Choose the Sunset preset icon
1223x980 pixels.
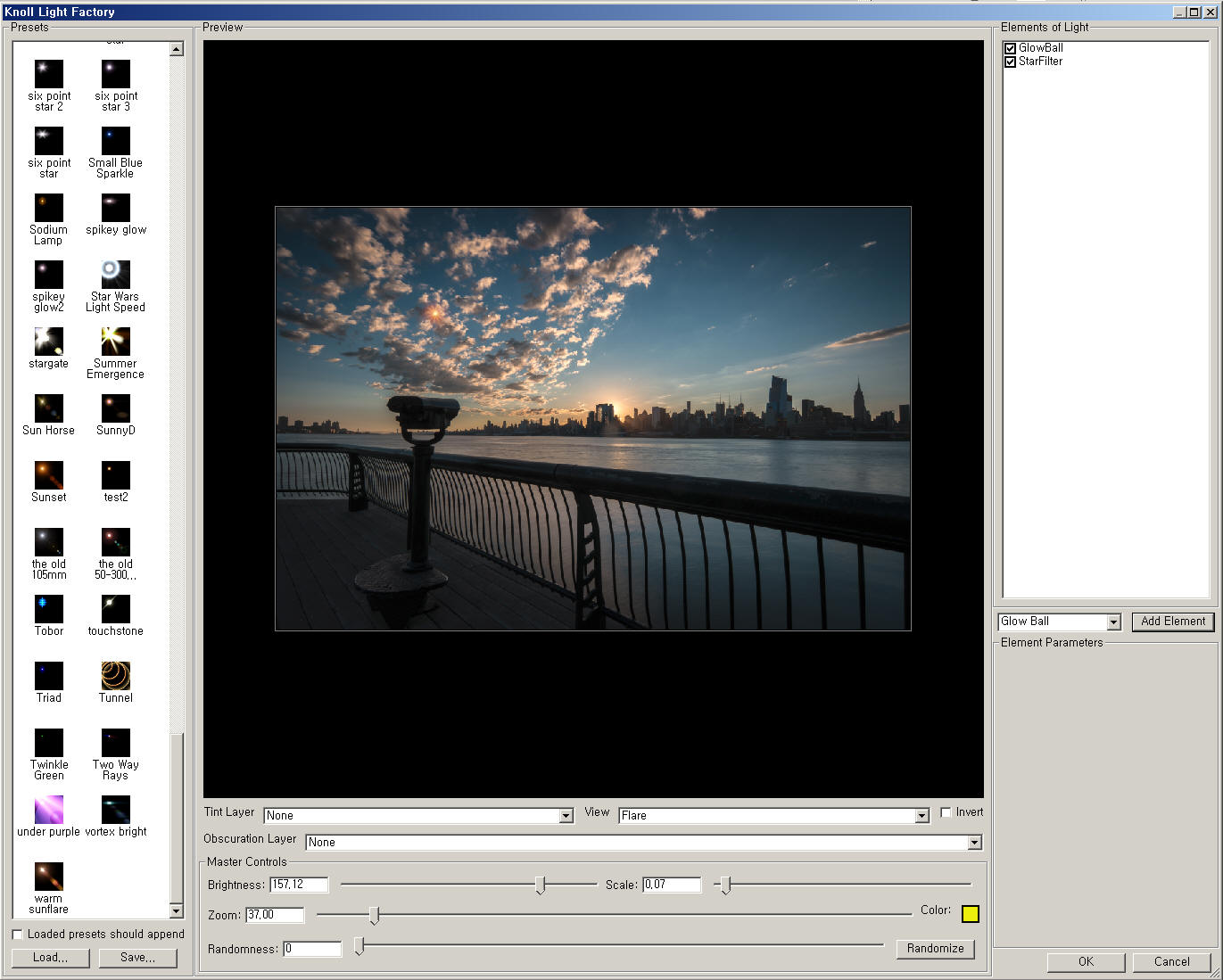point(48,475)
